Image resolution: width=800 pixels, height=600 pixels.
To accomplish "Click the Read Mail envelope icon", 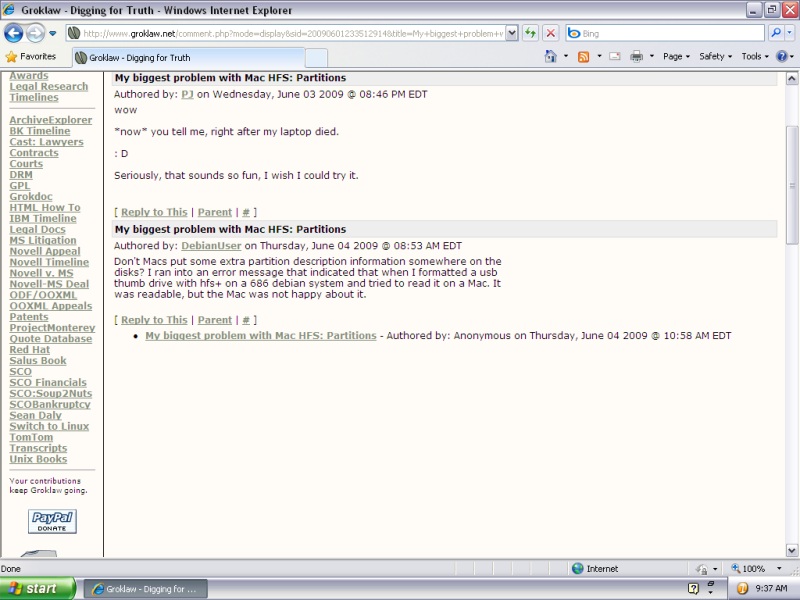I will point(615,56).
